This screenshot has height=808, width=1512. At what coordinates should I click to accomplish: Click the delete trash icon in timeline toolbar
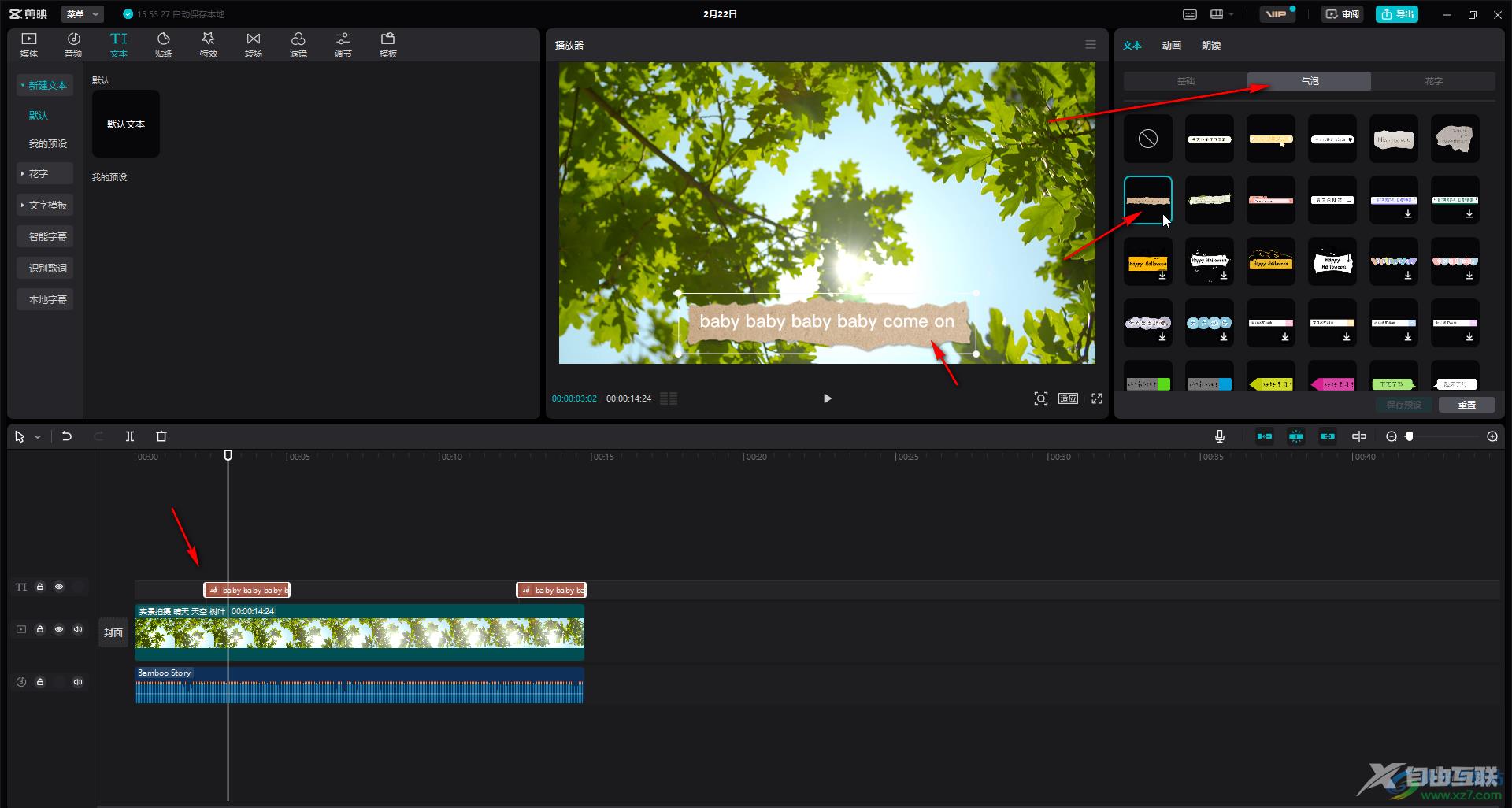(161, 436)
